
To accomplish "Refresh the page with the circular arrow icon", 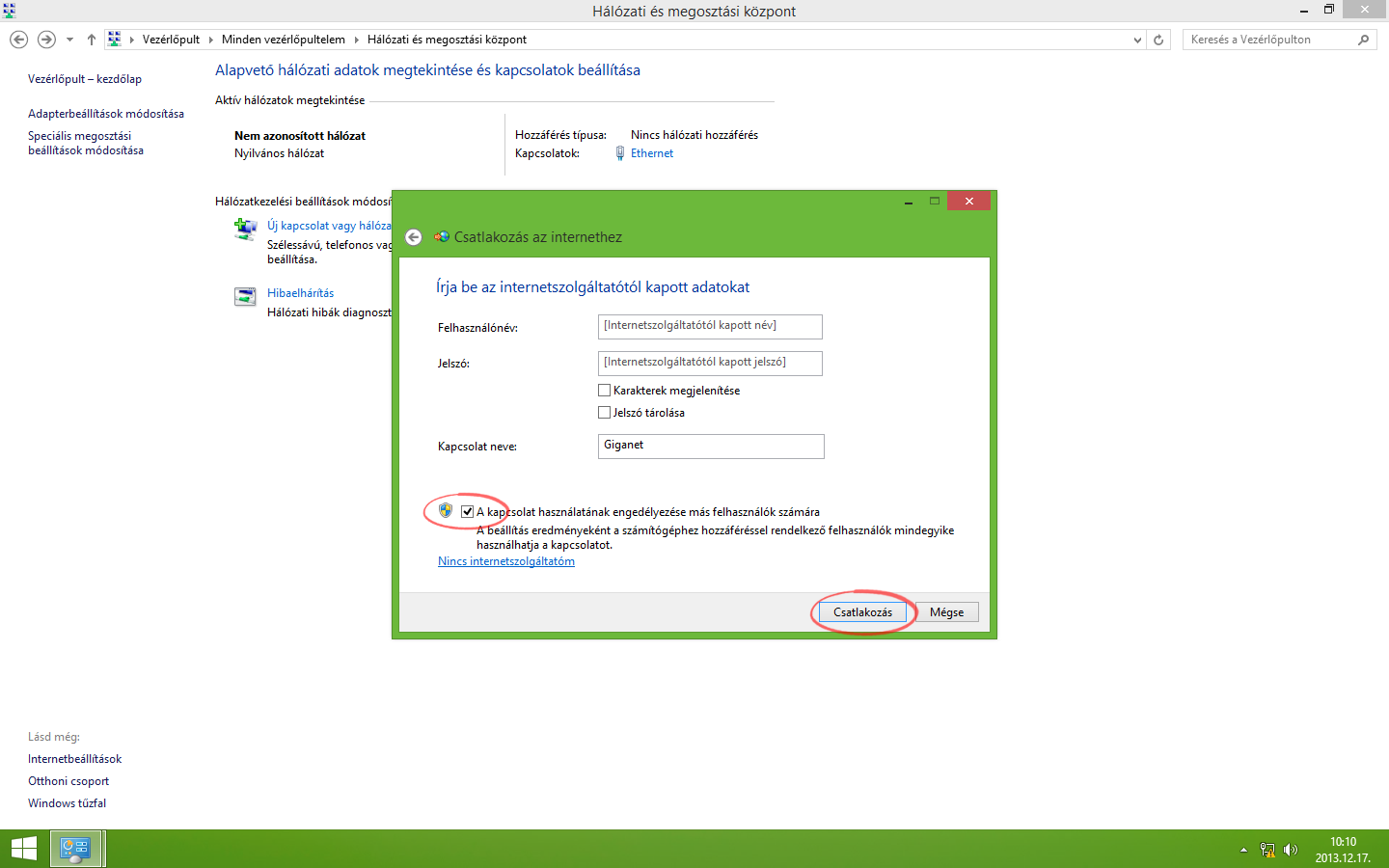I will click(x=1157, y=40).
